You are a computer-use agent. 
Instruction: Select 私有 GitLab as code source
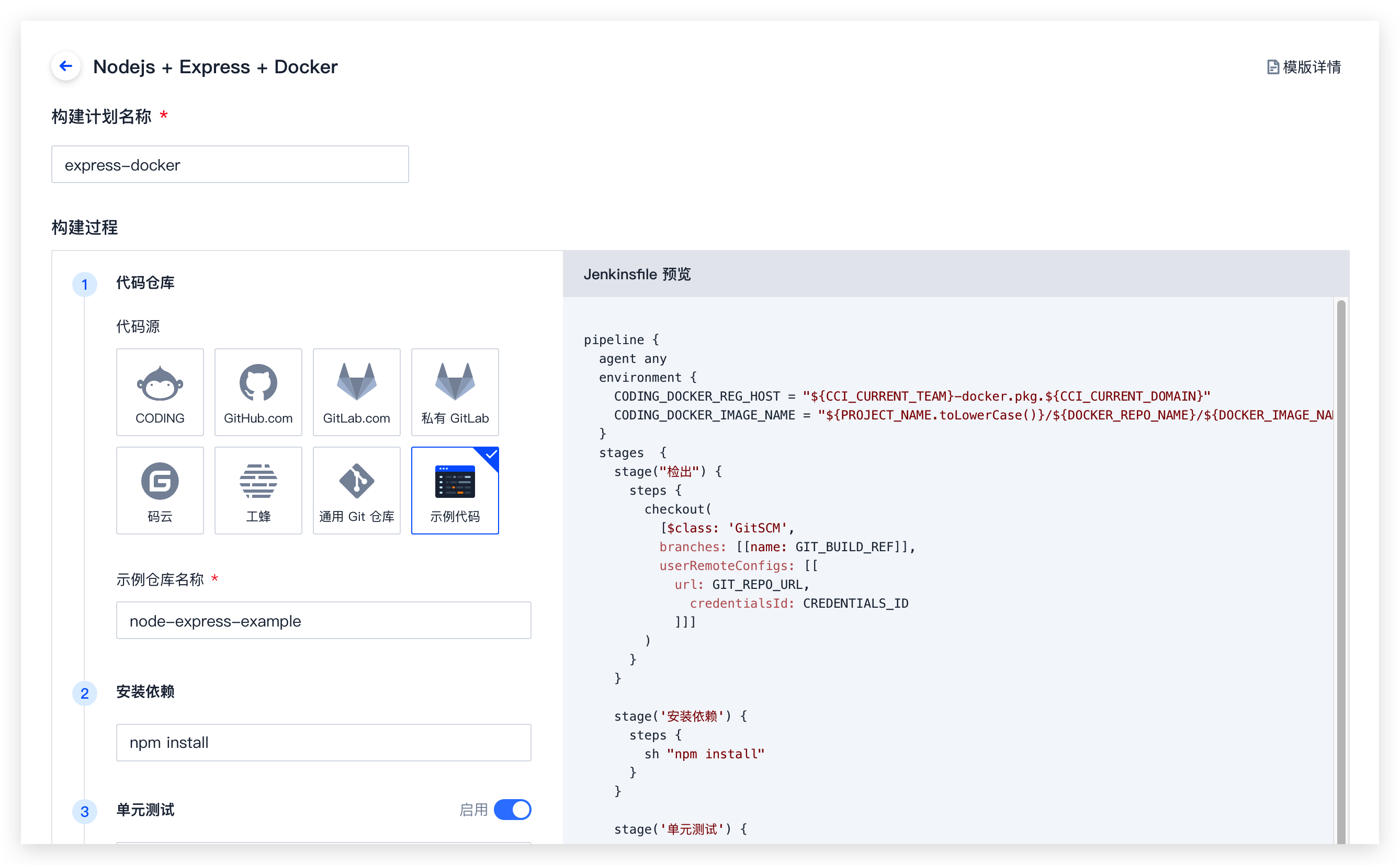click(x=455, y=392)
